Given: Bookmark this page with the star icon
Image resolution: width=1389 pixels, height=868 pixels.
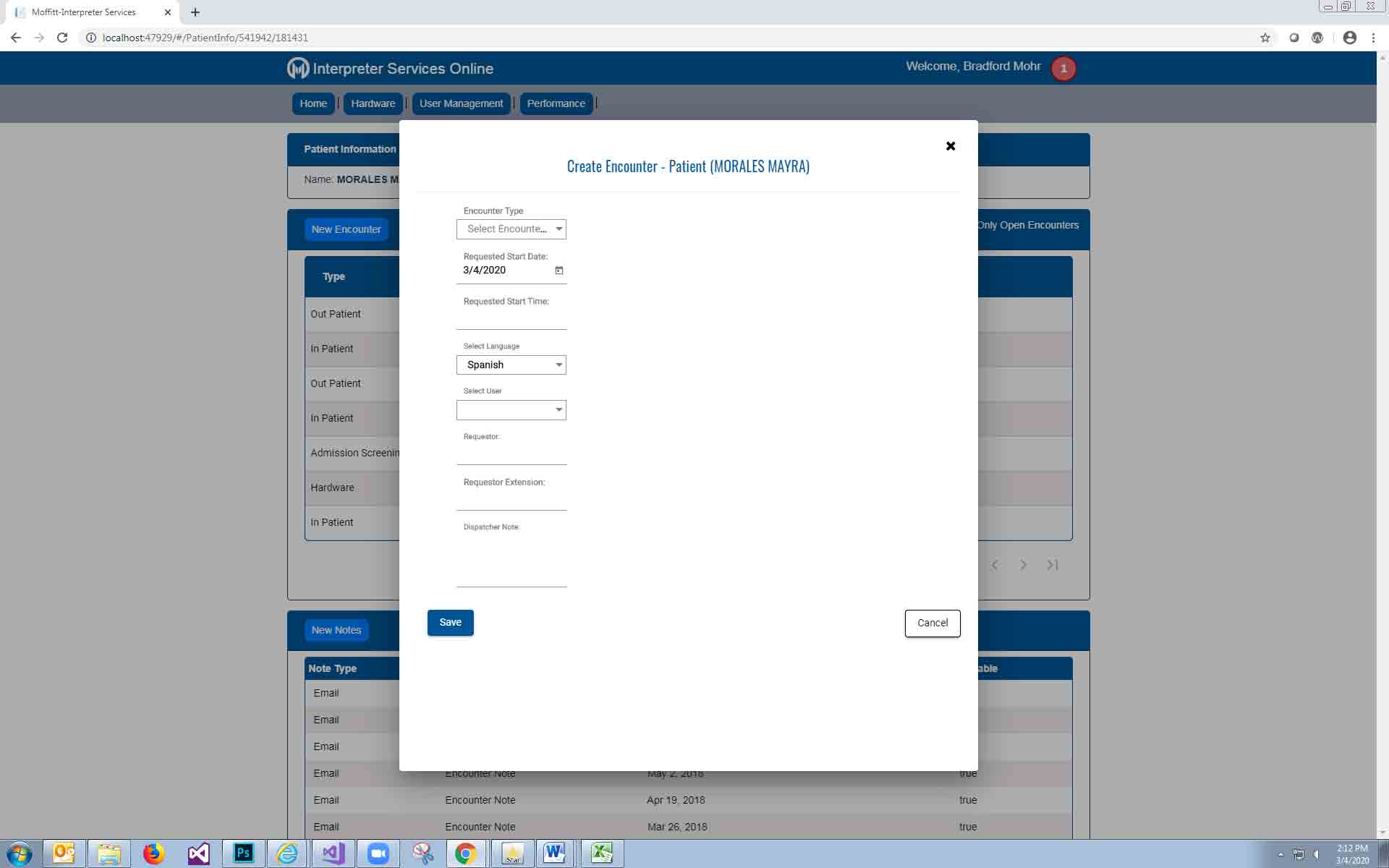Looking at the screenshot, I should [1265, 38].
